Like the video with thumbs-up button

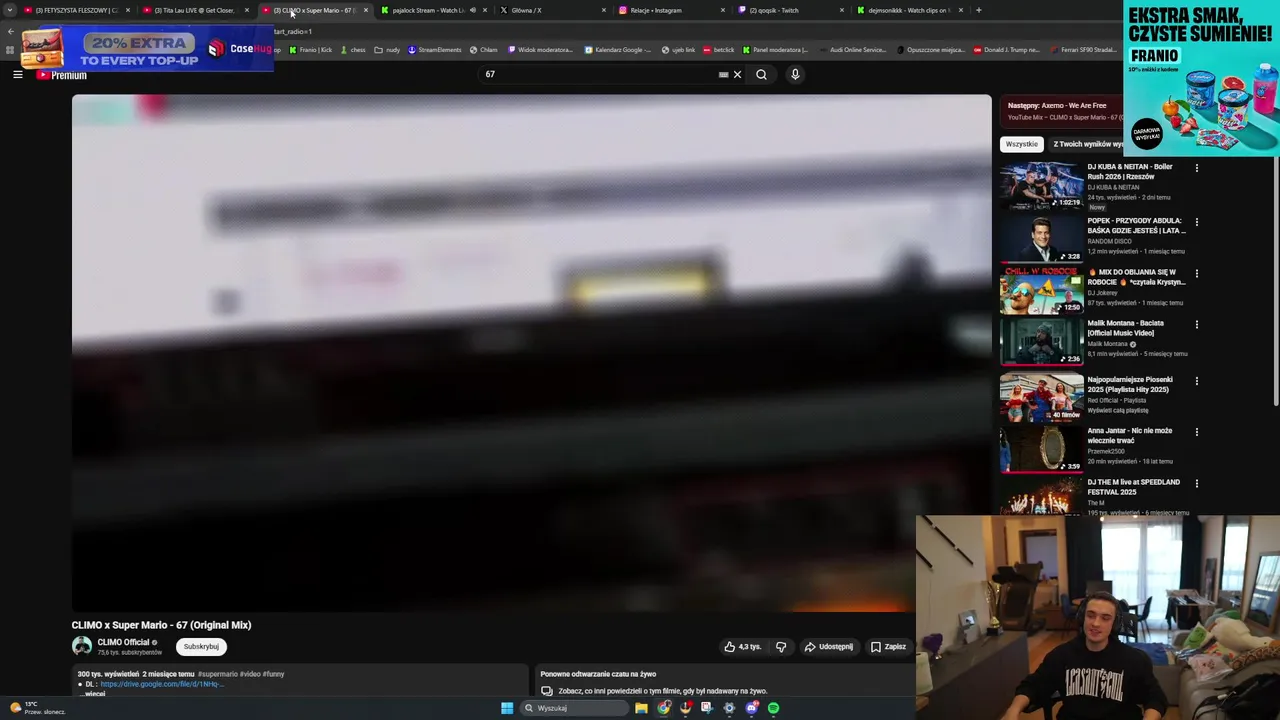click(x=743, y=647)
